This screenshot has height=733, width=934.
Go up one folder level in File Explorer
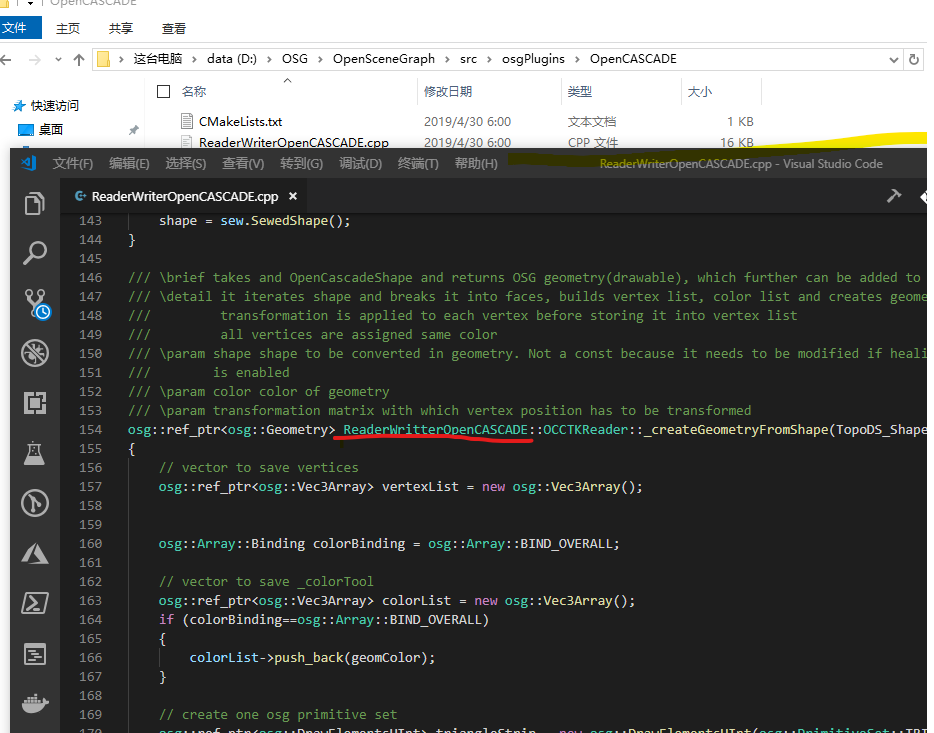click(x=79, y=60)
